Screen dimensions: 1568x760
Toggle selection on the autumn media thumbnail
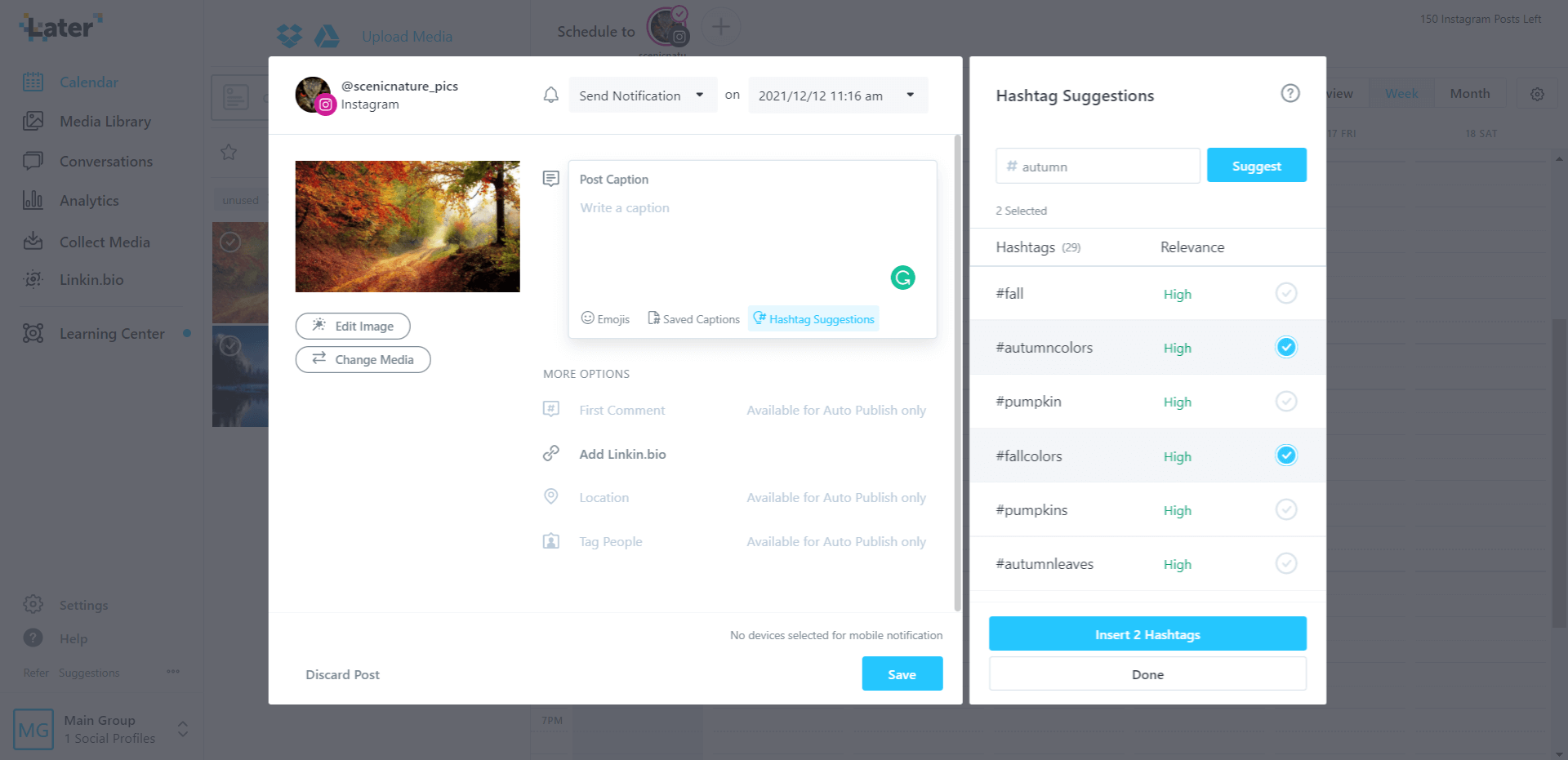(230, 242)
